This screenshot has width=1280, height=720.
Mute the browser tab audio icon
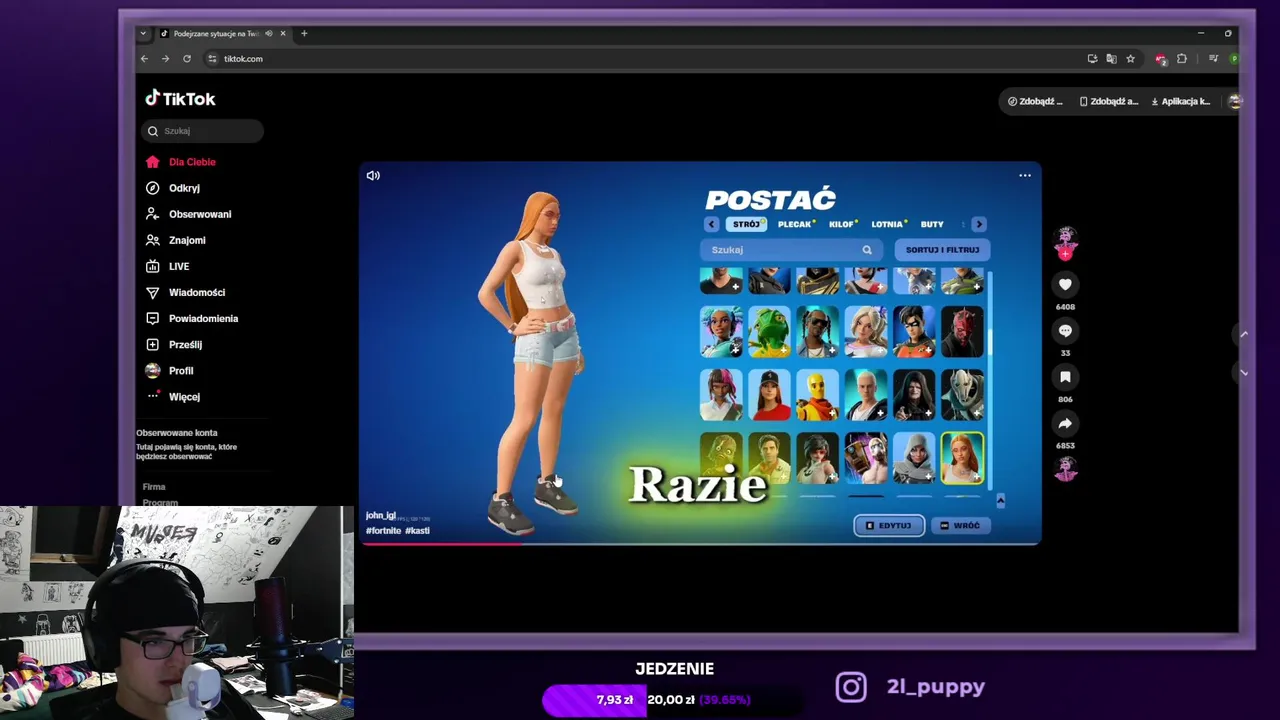(x=268, y=33)
